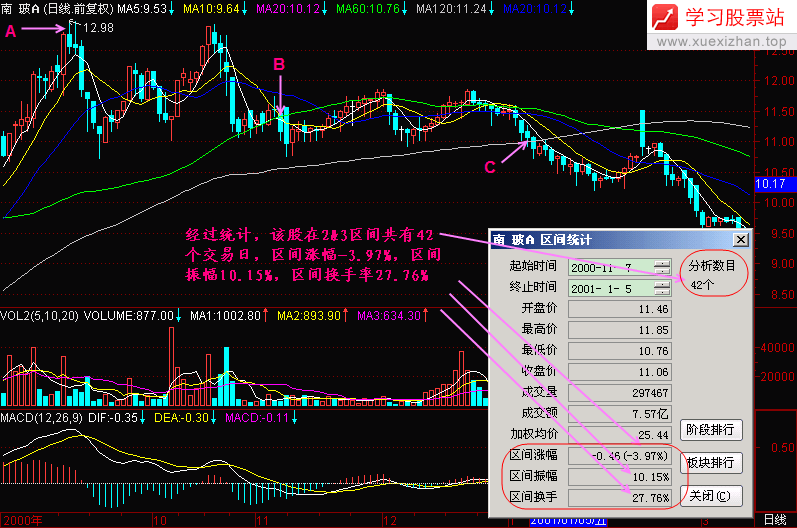Click the 区间涨幅 value -0.46(-3.97%)
Viewport: 797px width, 528px height.
(x=620, y=456)
